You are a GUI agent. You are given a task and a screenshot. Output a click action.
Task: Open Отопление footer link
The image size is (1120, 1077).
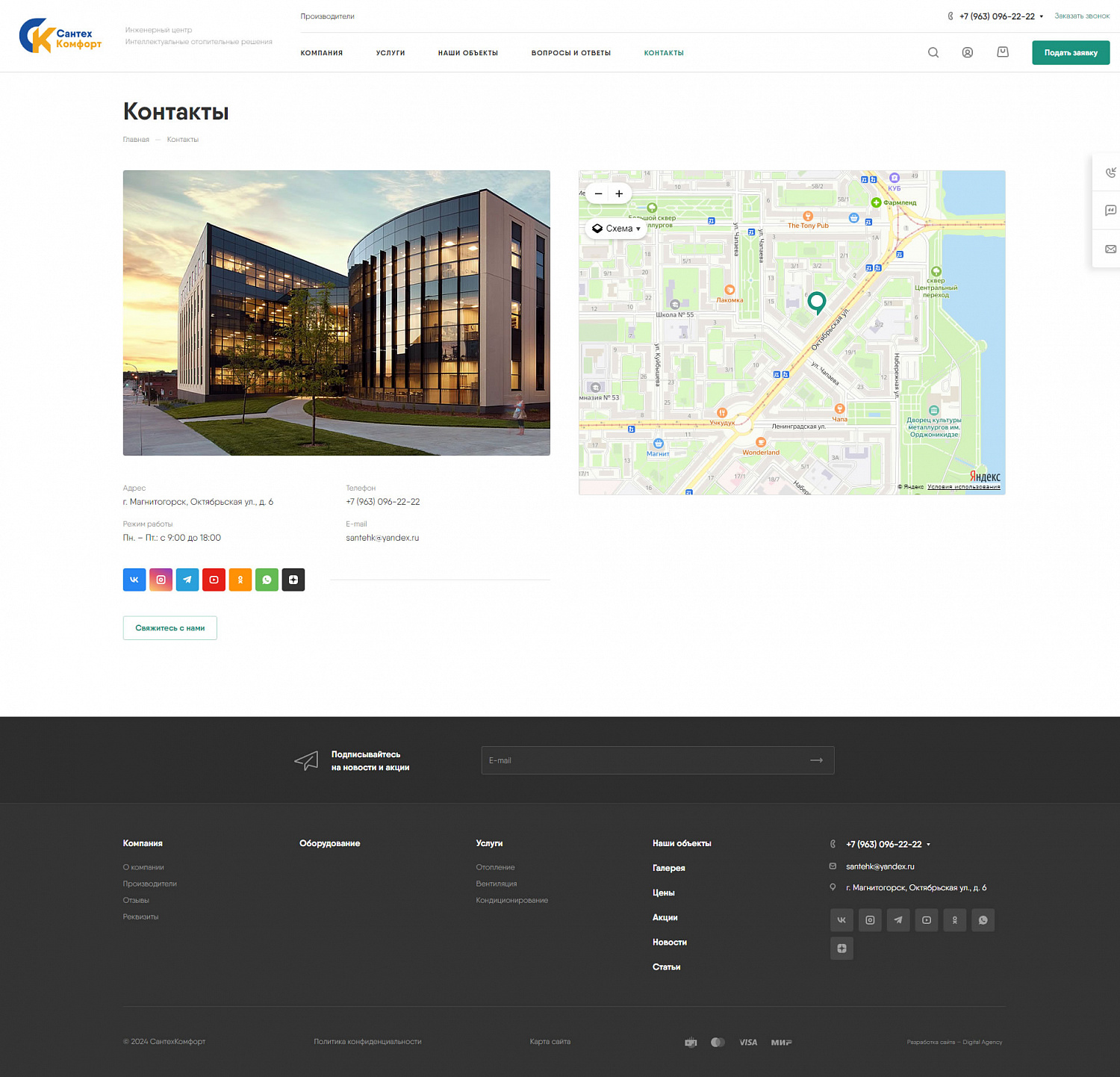(496, 867)
